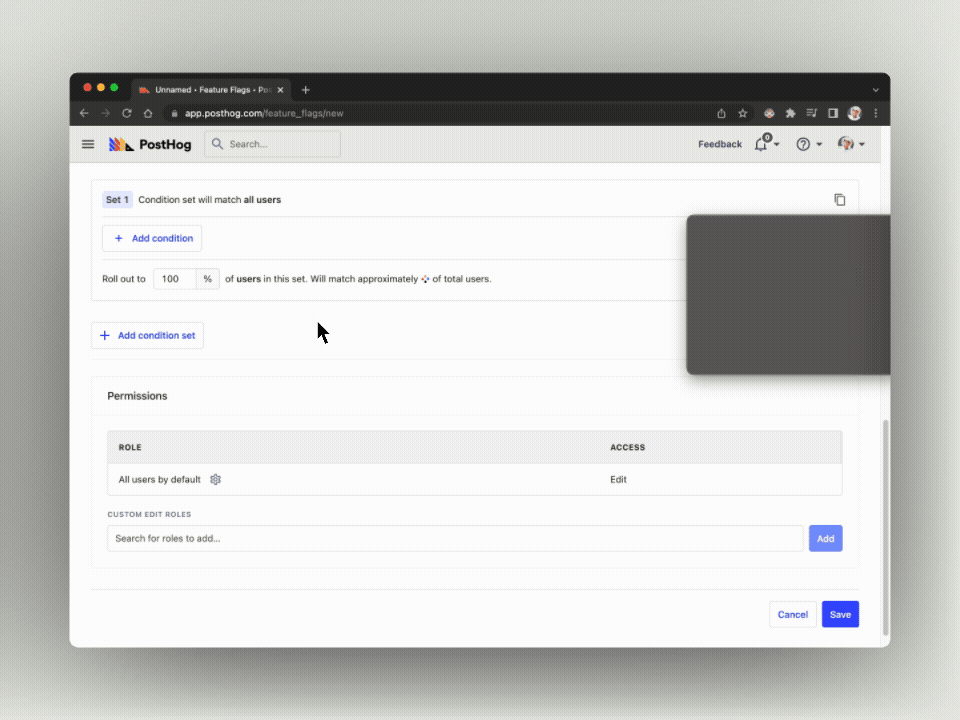The height and width of the screenshot is (720, 960).
Task: Click the Feedback link
Action: (x=719, y=144)
